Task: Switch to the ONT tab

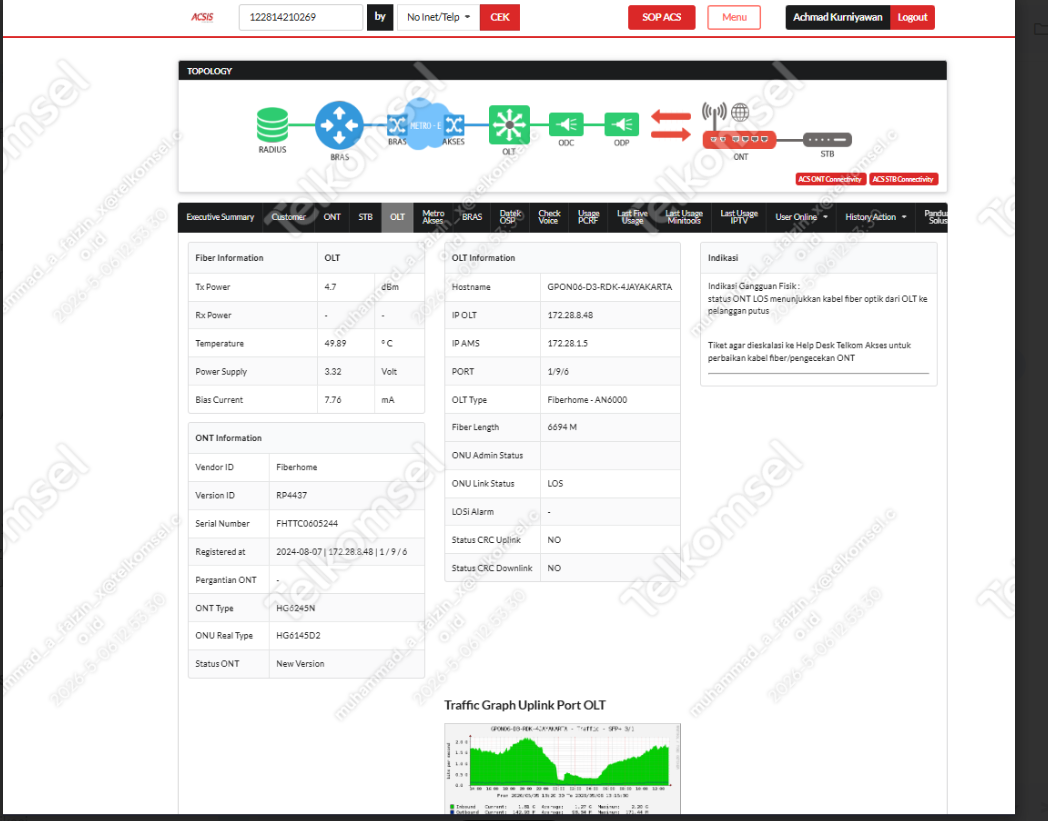Action: (x=332, y=217)
